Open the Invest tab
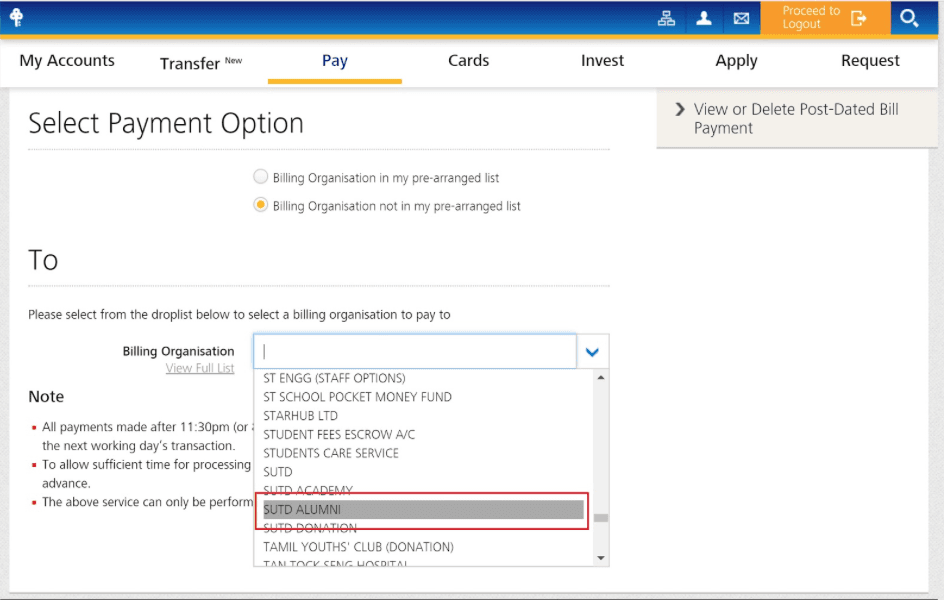 tap(602, 60)
